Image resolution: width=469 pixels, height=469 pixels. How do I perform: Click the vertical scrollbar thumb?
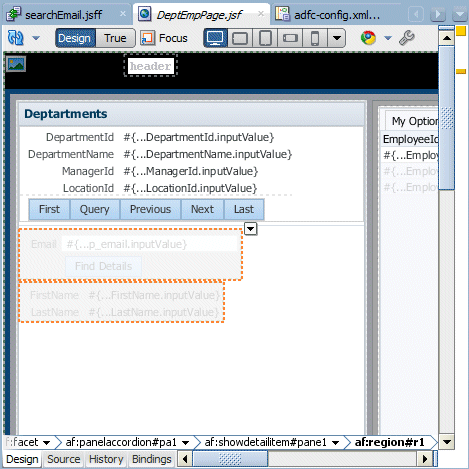tap(447, 118)
